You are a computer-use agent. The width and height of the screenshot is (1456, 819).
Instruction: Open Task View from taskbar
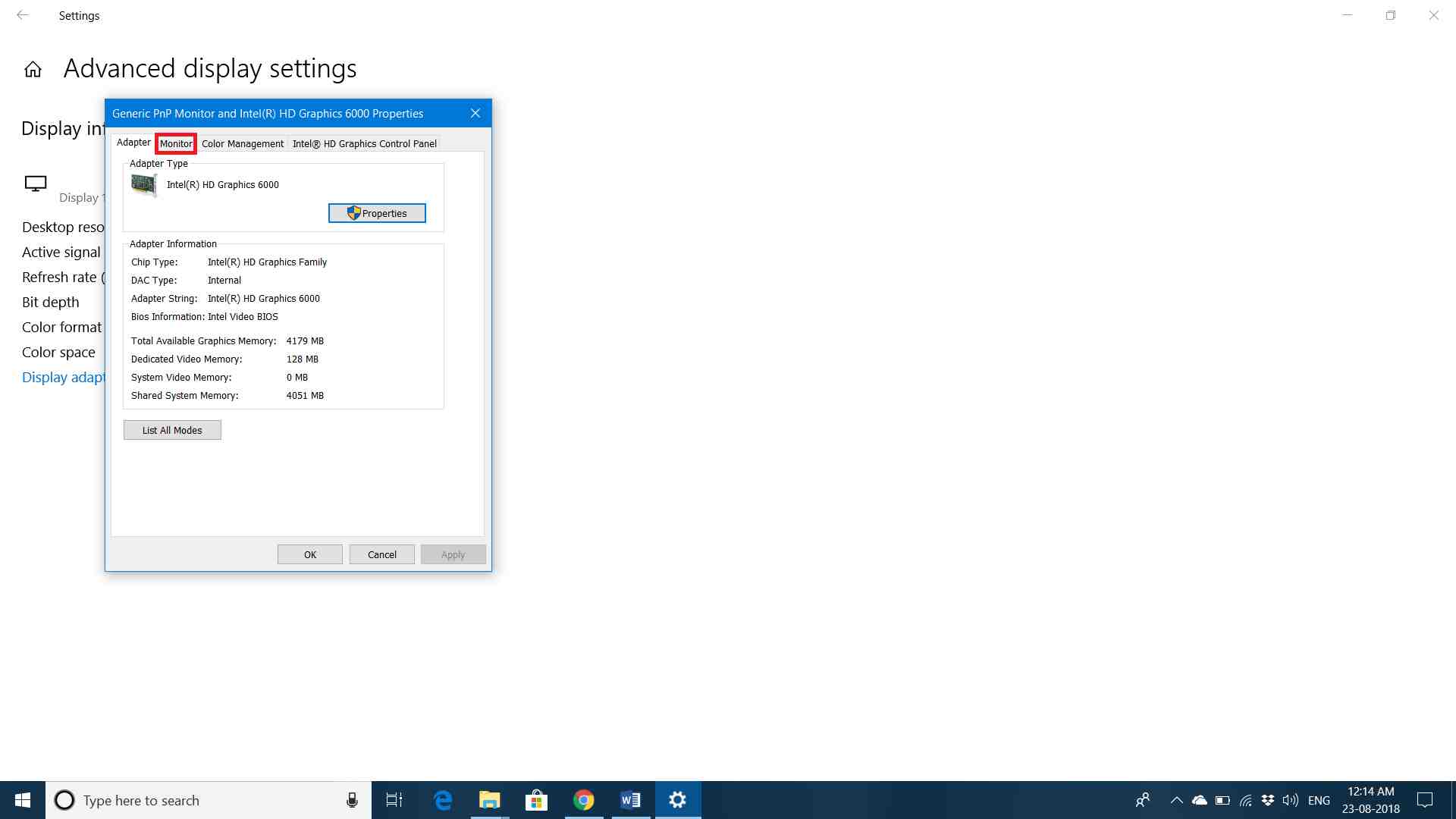pyautogui.click(x=394, y=800)
